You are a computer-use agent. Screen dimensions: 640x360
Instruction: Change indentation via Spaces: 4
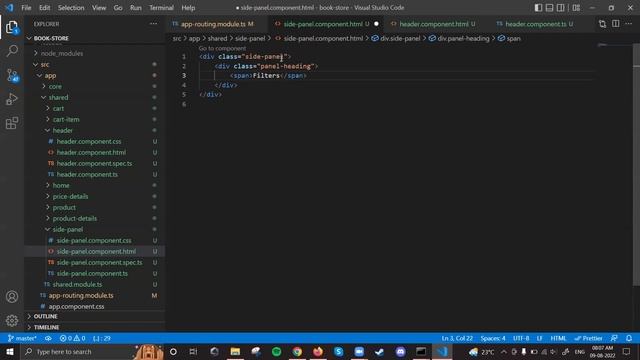click(493, 338)
